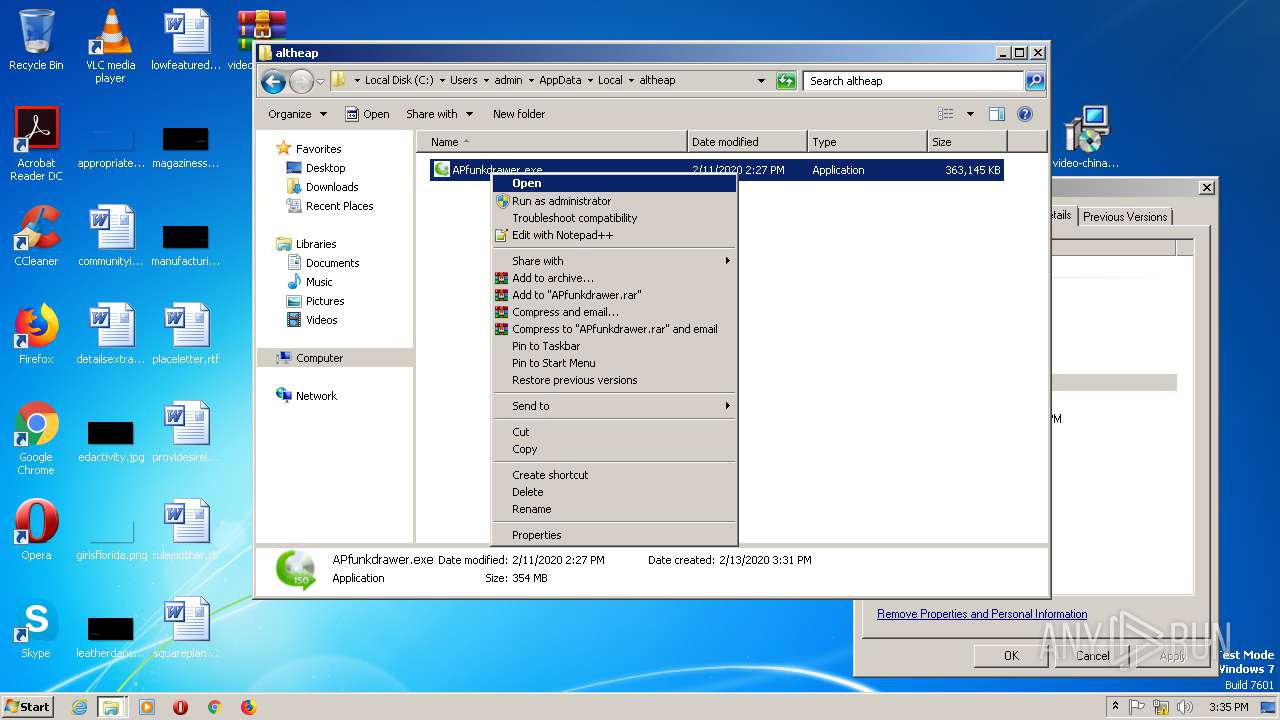Image resolution: width=1280 pixels, height=720 pixels.
Task: Click Cancel in Properties dialog
Action: [1092, 656]
